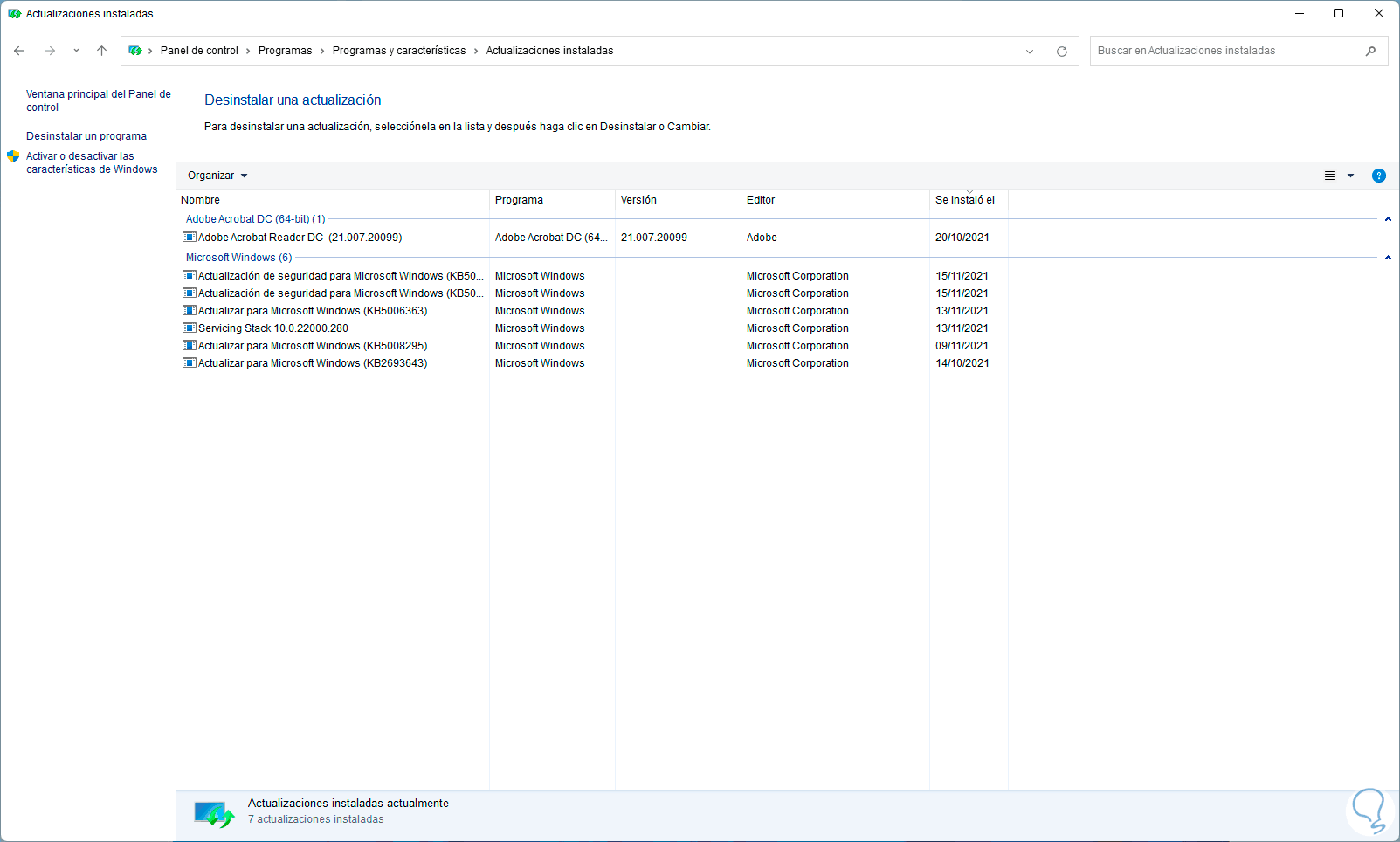Click the icon of the KB5006363 update
The image size is (1400, 842).
pos(189,311)
